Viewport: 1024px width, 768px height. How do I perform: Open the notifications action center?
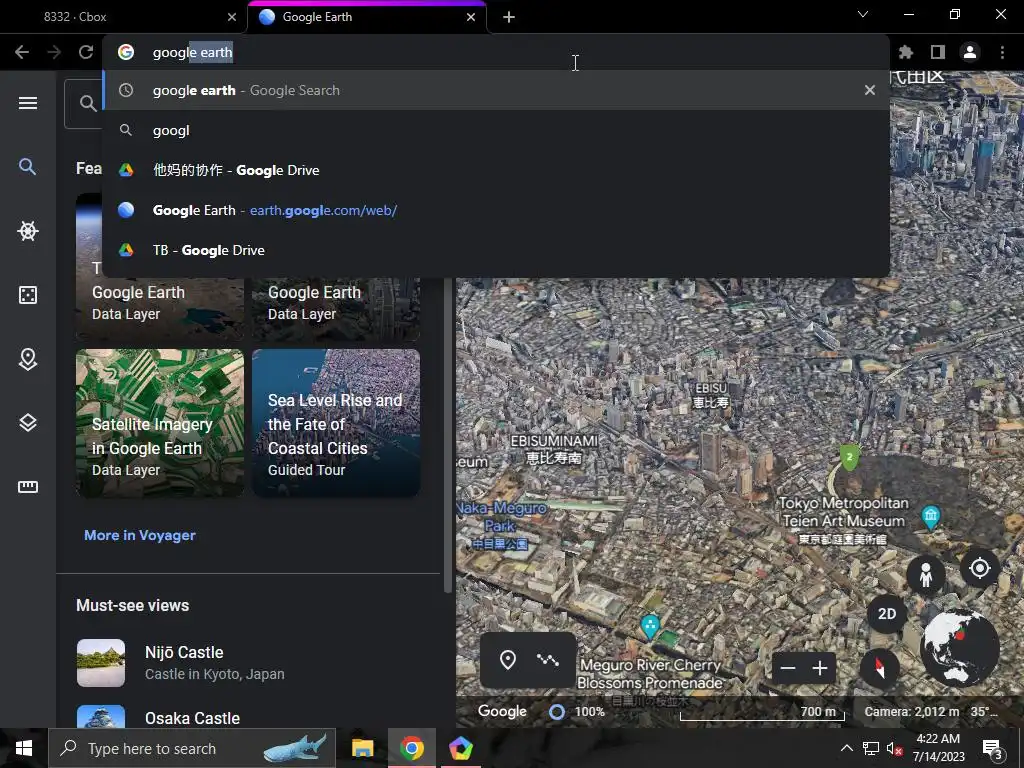click(992, 748)
